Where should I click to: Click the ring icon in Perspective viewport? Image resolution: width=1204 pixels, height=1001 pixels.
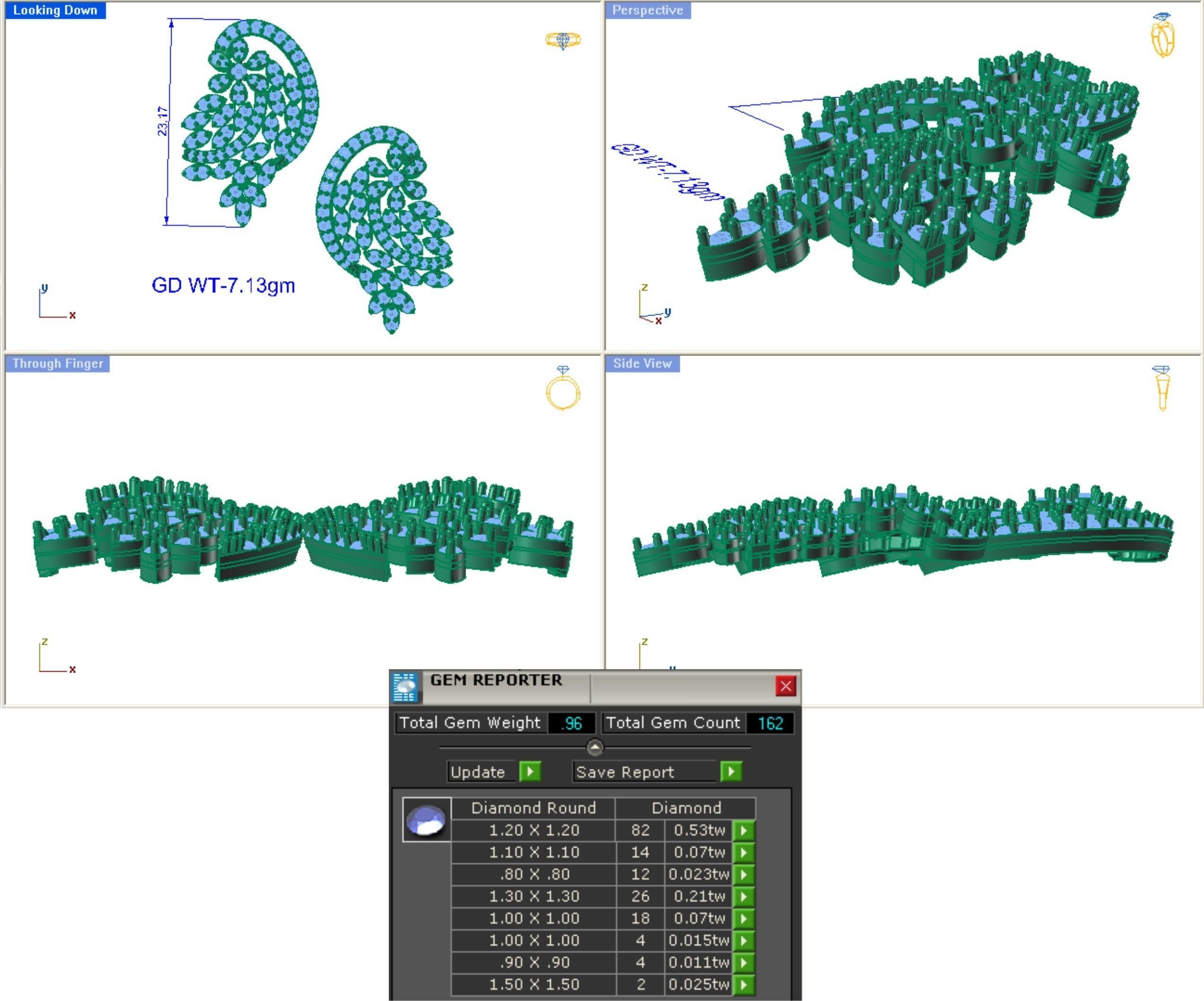[x=1162, y=35]
